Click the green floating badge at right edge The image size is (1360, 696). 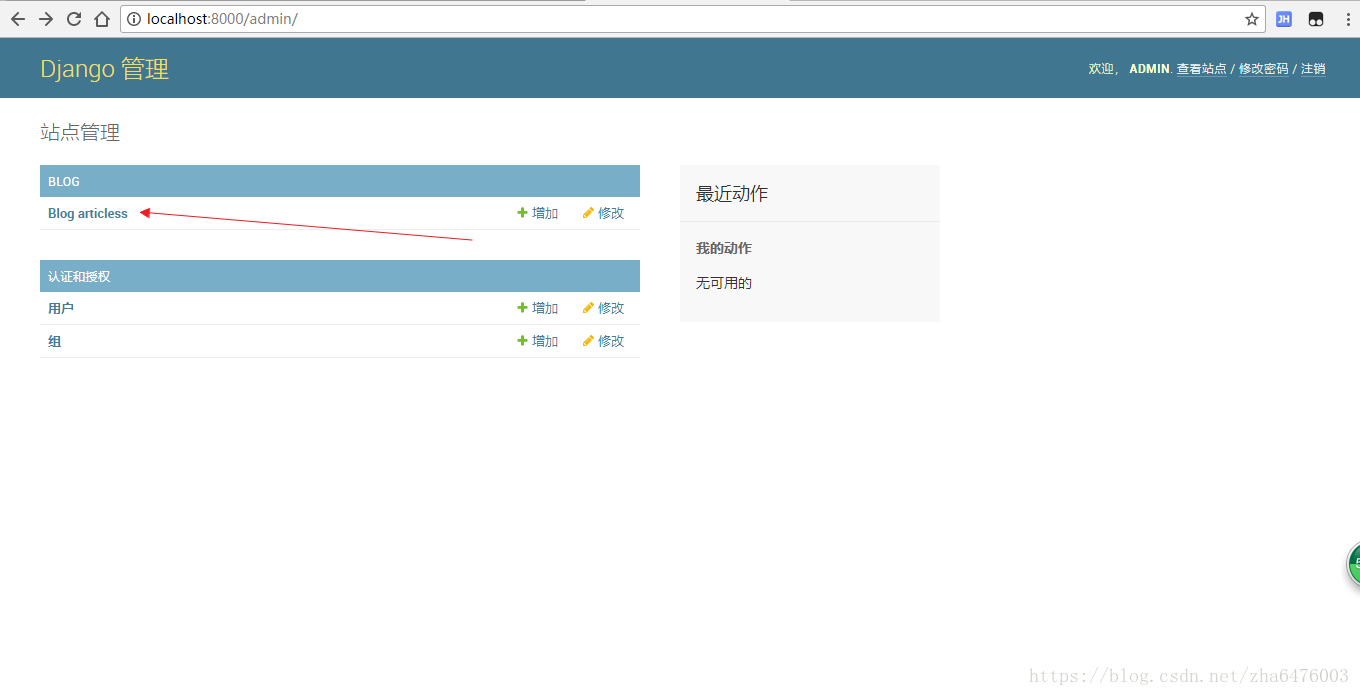pos(1353,563)
